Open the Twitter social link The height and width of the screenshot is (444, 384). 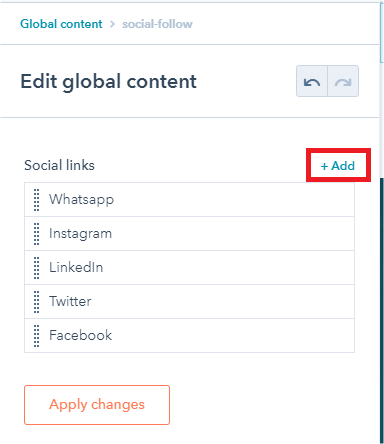pos(189,301)
